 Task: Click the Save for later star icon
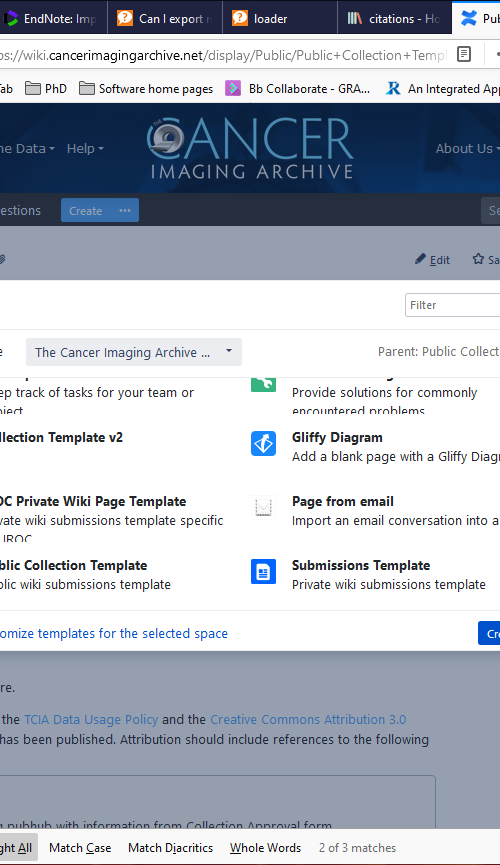pos(478,259)
